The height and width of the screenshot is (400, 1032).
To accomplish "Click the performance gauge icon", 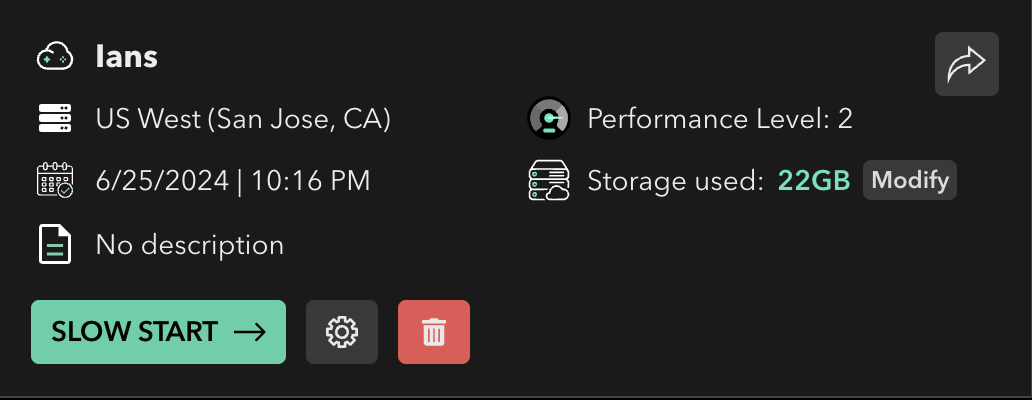I will 548,118.
